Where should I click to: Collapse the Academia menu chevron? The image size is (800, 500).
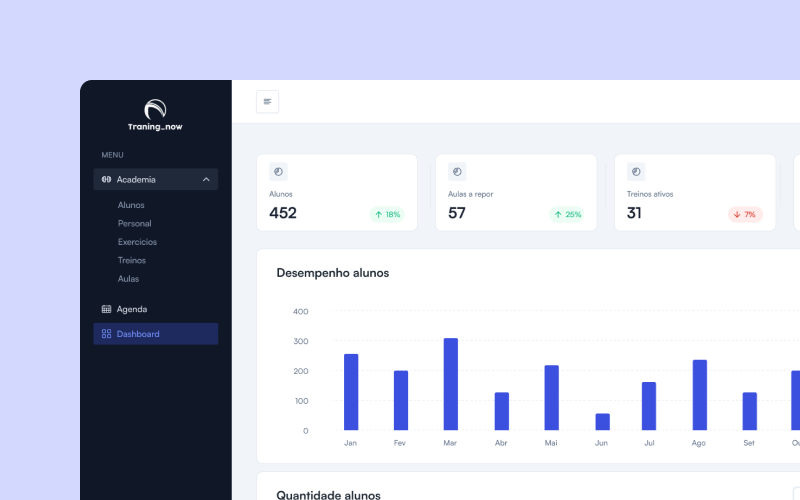click(206, 179)
